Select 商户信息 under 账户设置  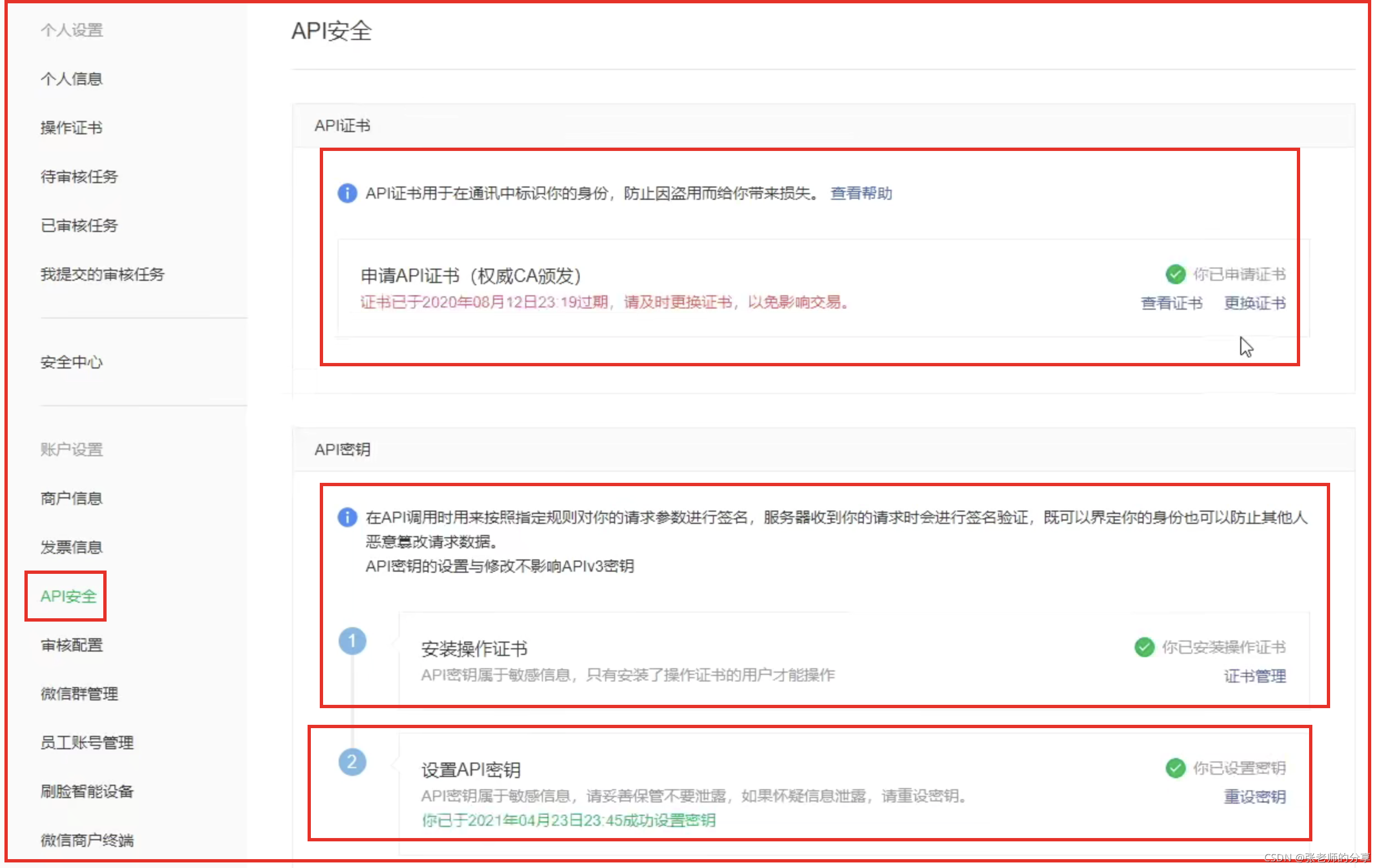click(x=72, y=499)
